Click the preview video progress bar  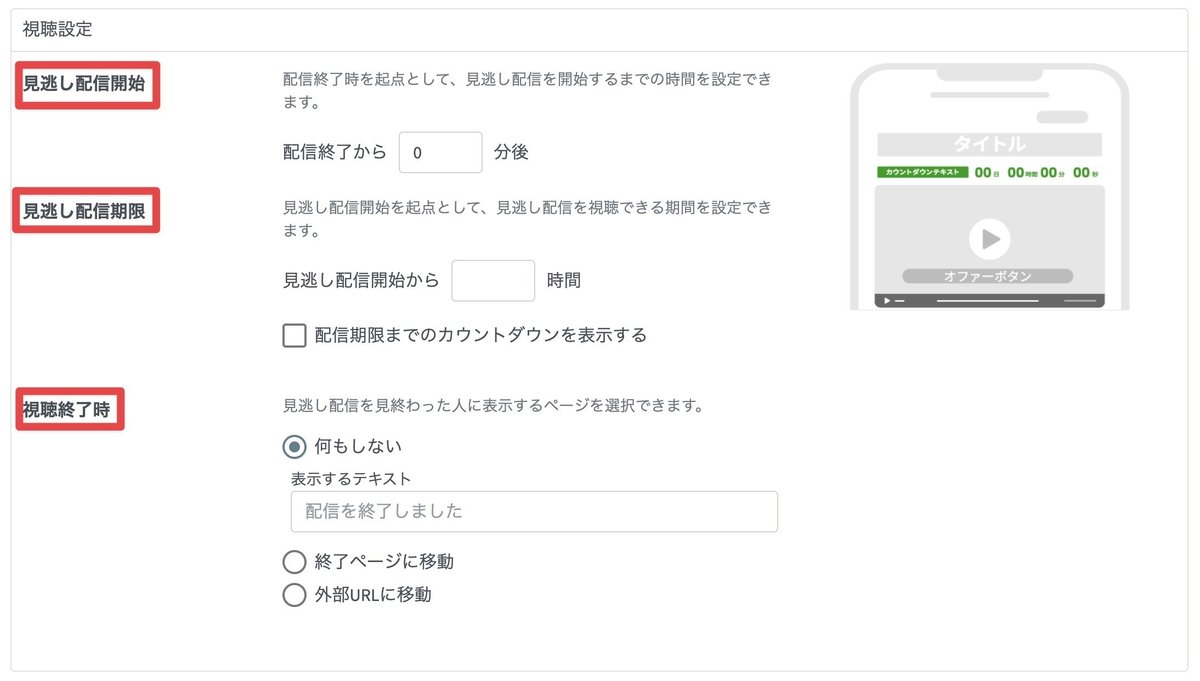(987, 301)
